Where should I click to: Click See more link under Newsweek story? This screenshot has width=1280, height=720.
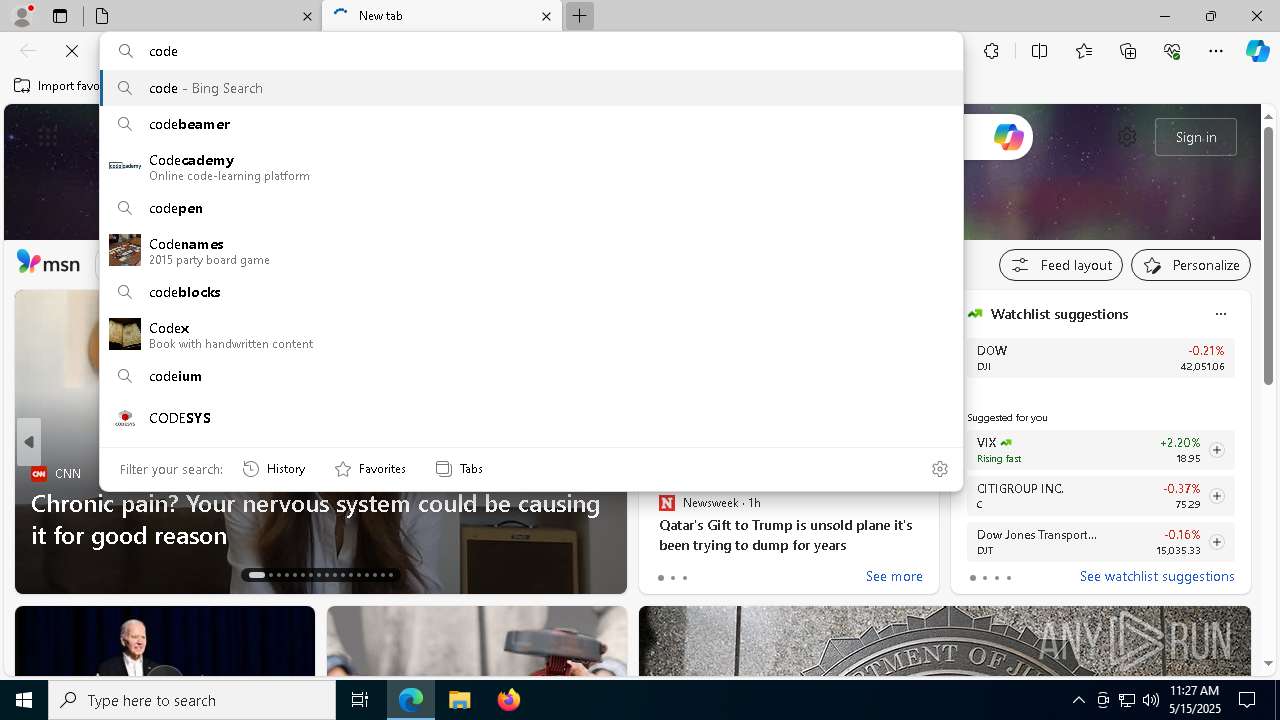coord(894,576)
